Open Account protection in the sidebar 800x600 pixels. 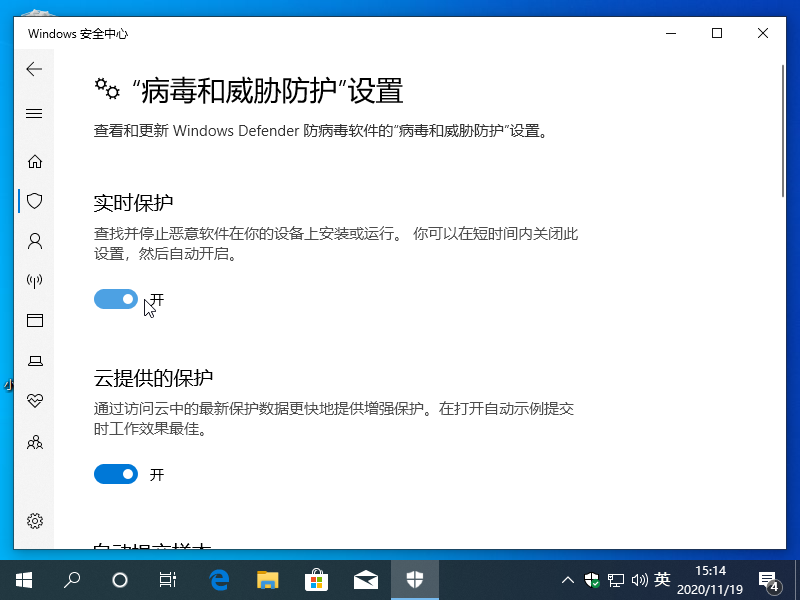pyautogui.click(x=34, y=241)
